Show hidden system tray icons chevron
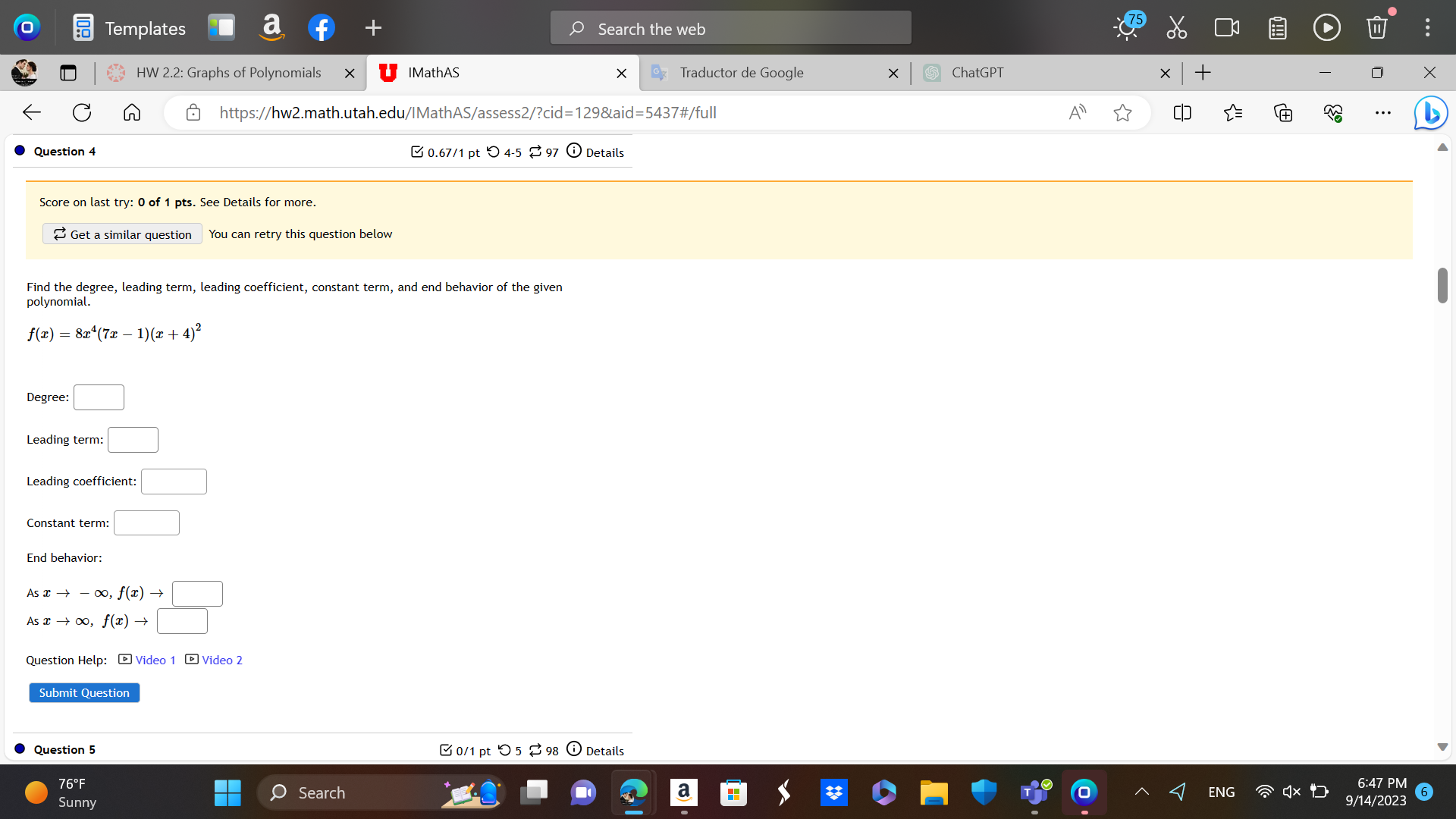Screen dimensions: 1456x819 point(1141,792)
